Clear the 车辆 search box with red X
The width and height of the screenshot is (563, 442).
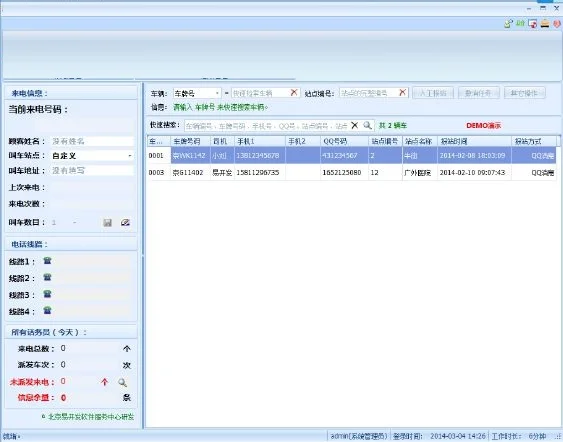tap(294, 93)
